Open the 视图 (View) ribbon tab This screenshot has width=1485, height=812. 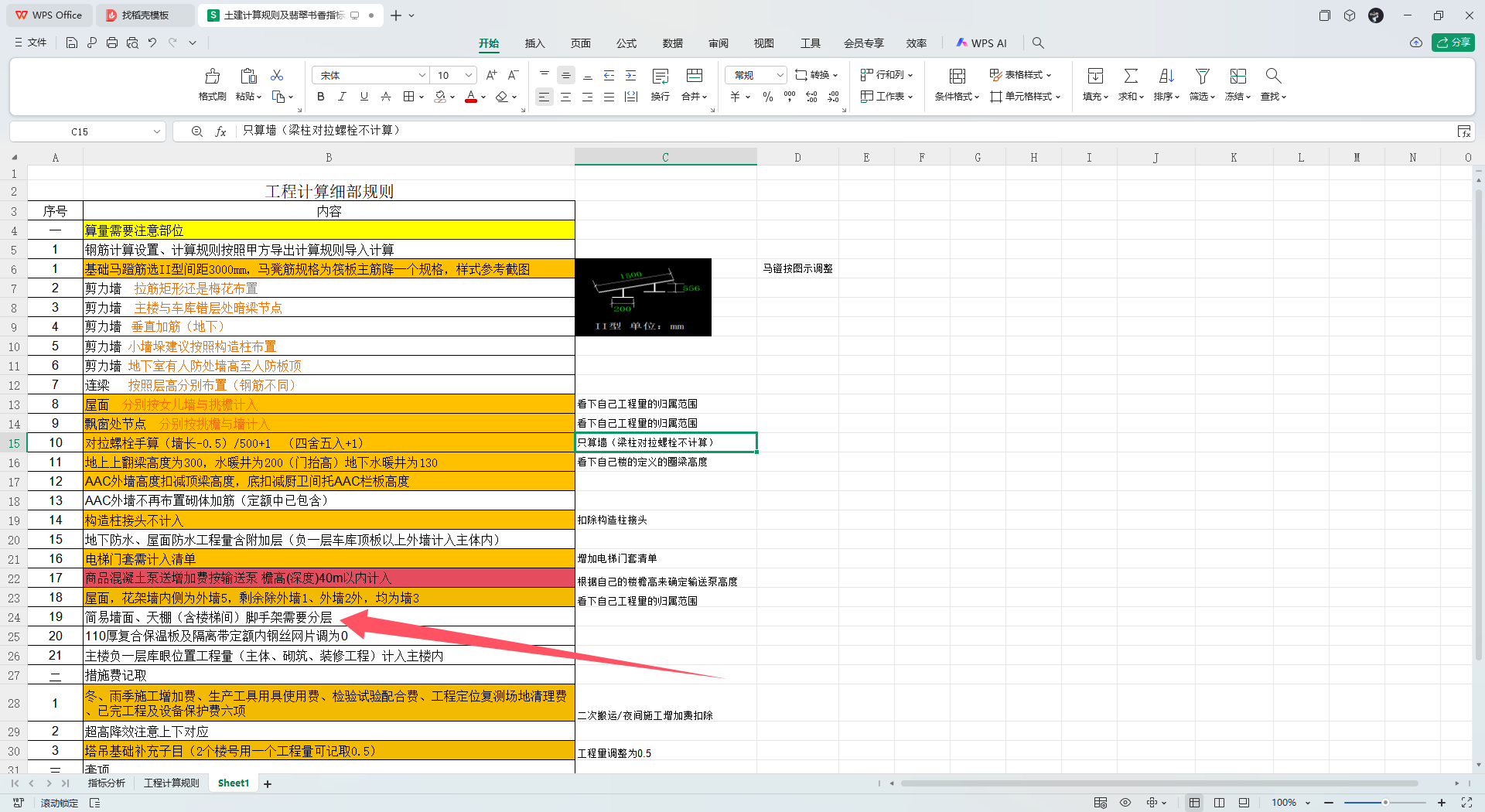(764, 43)
